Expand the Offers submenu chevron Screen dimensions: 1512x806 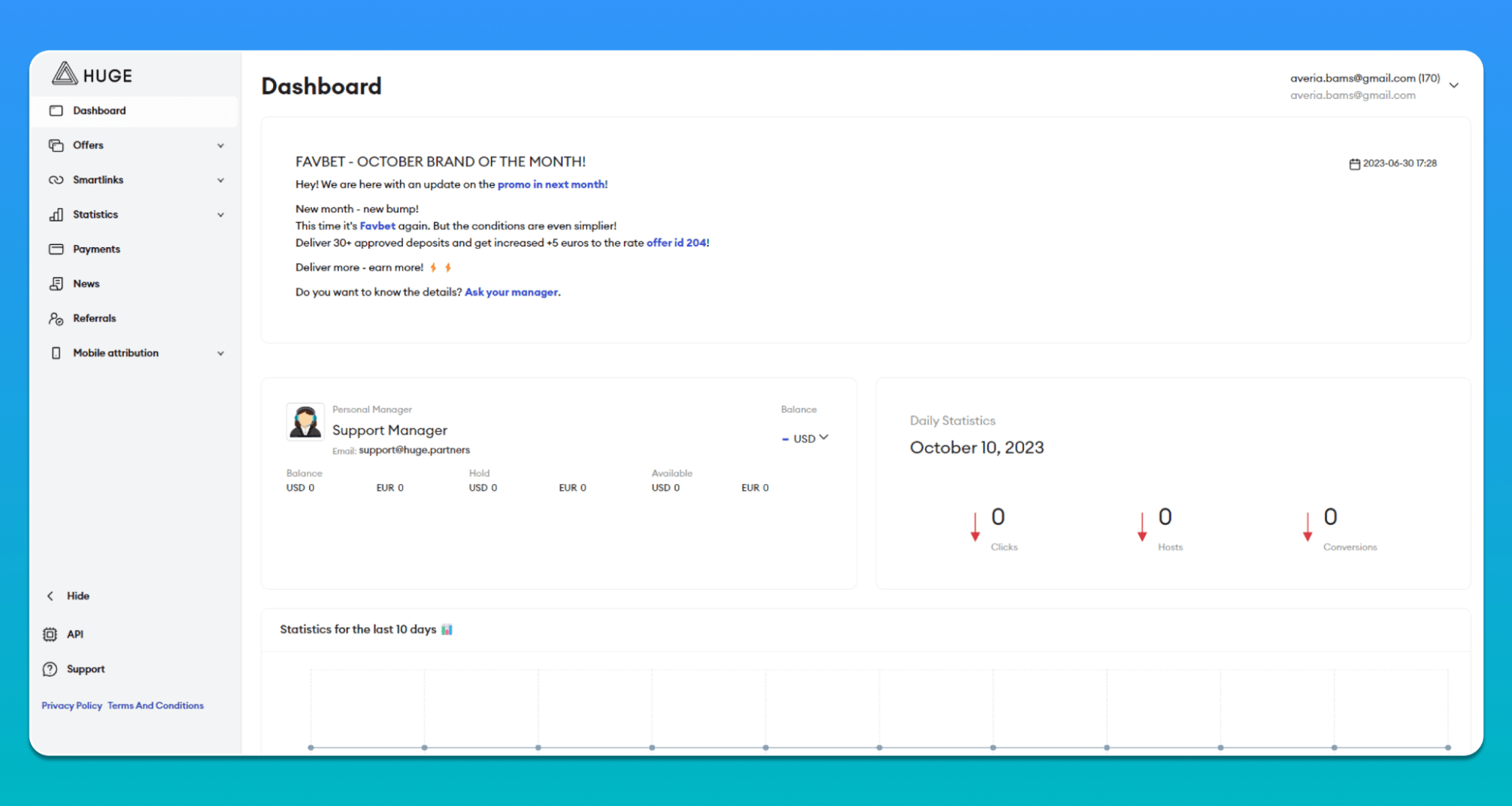[221, 146]
